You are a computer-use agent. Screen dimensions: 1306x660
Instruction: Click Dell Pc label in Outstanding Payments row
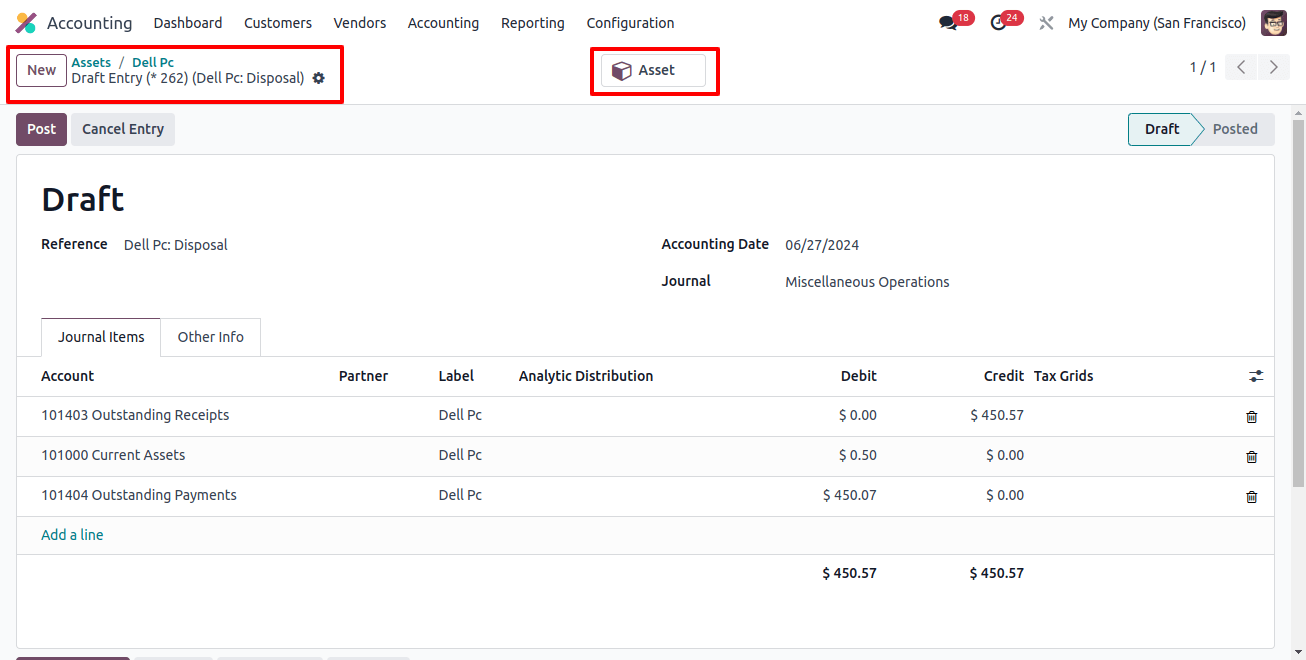tap(460, 495)
